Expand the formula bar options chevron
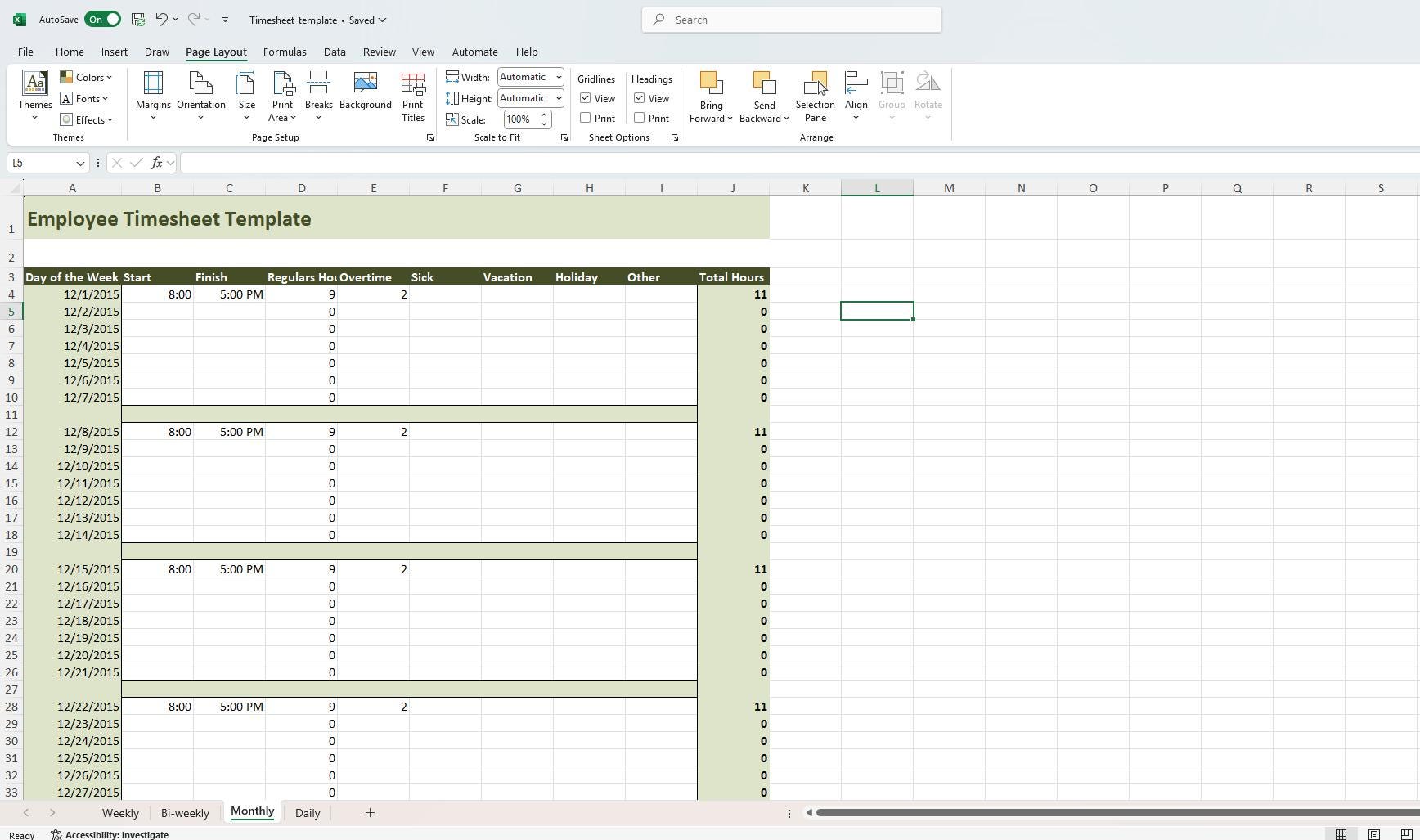Image resolution: width=1420 pixels, height=840 pixels. 170,163
